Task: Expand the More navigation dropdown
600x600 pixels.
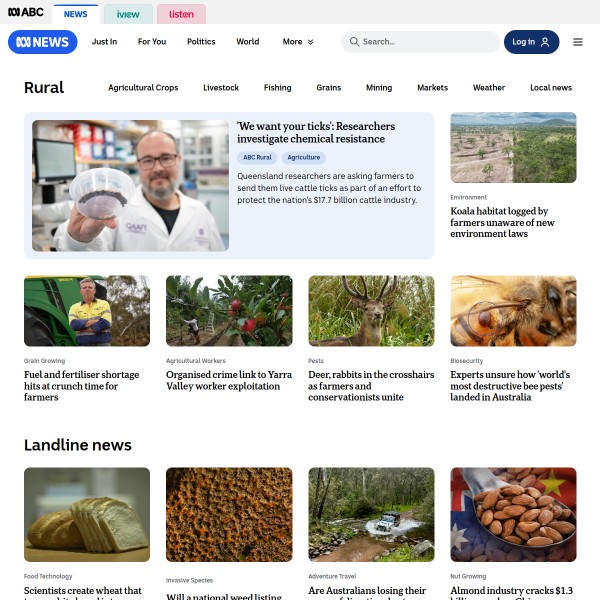Action: (298, 42)
